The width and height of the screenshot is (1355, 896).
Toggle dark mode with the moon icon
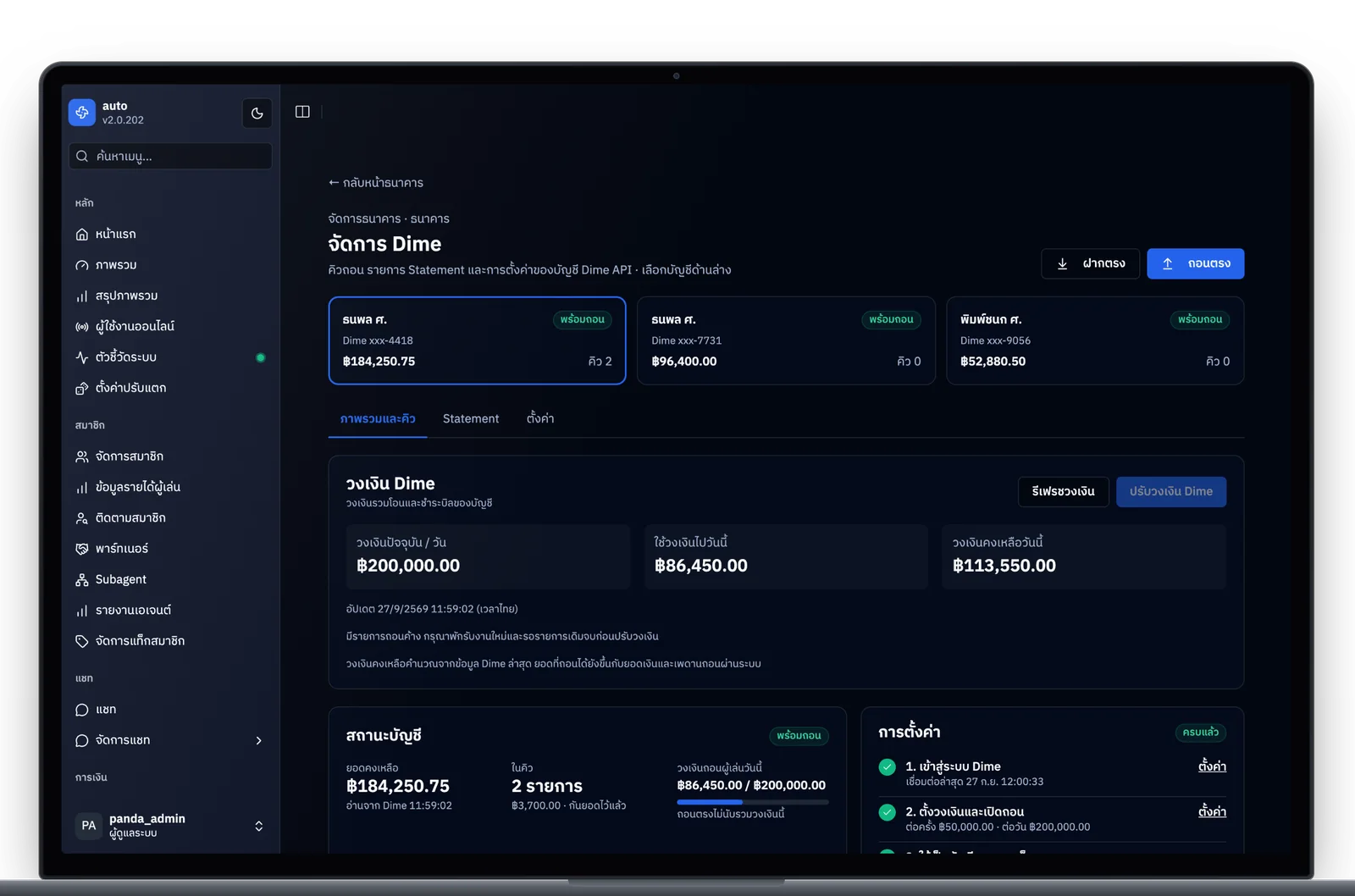tap(257, 113)
